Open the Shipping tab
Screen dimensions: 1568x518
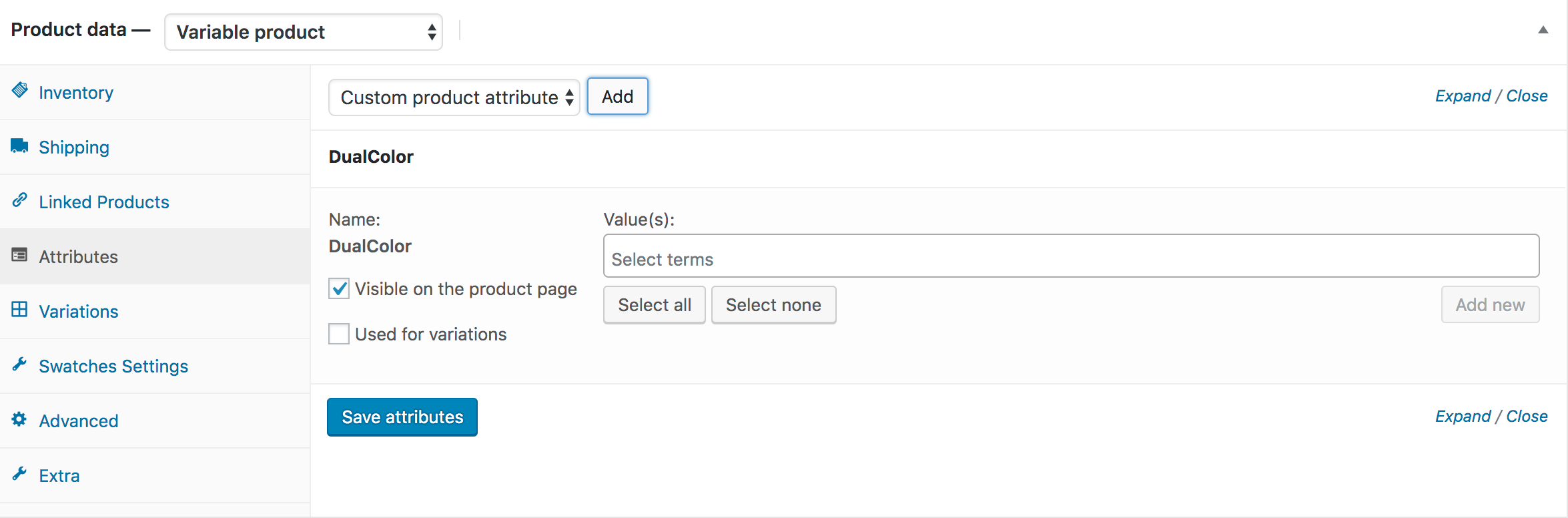coord(74,148)
